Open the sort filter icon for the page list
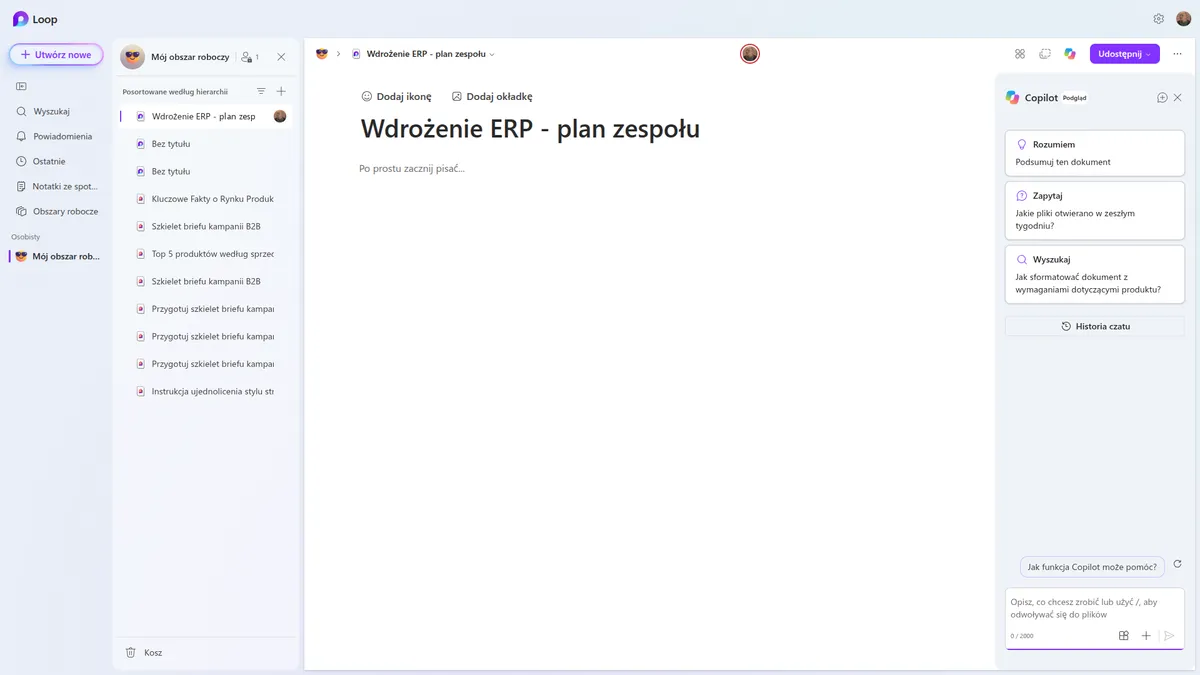Image resolution: width=1200 pixels, height=675 pixels. (261, 91)
